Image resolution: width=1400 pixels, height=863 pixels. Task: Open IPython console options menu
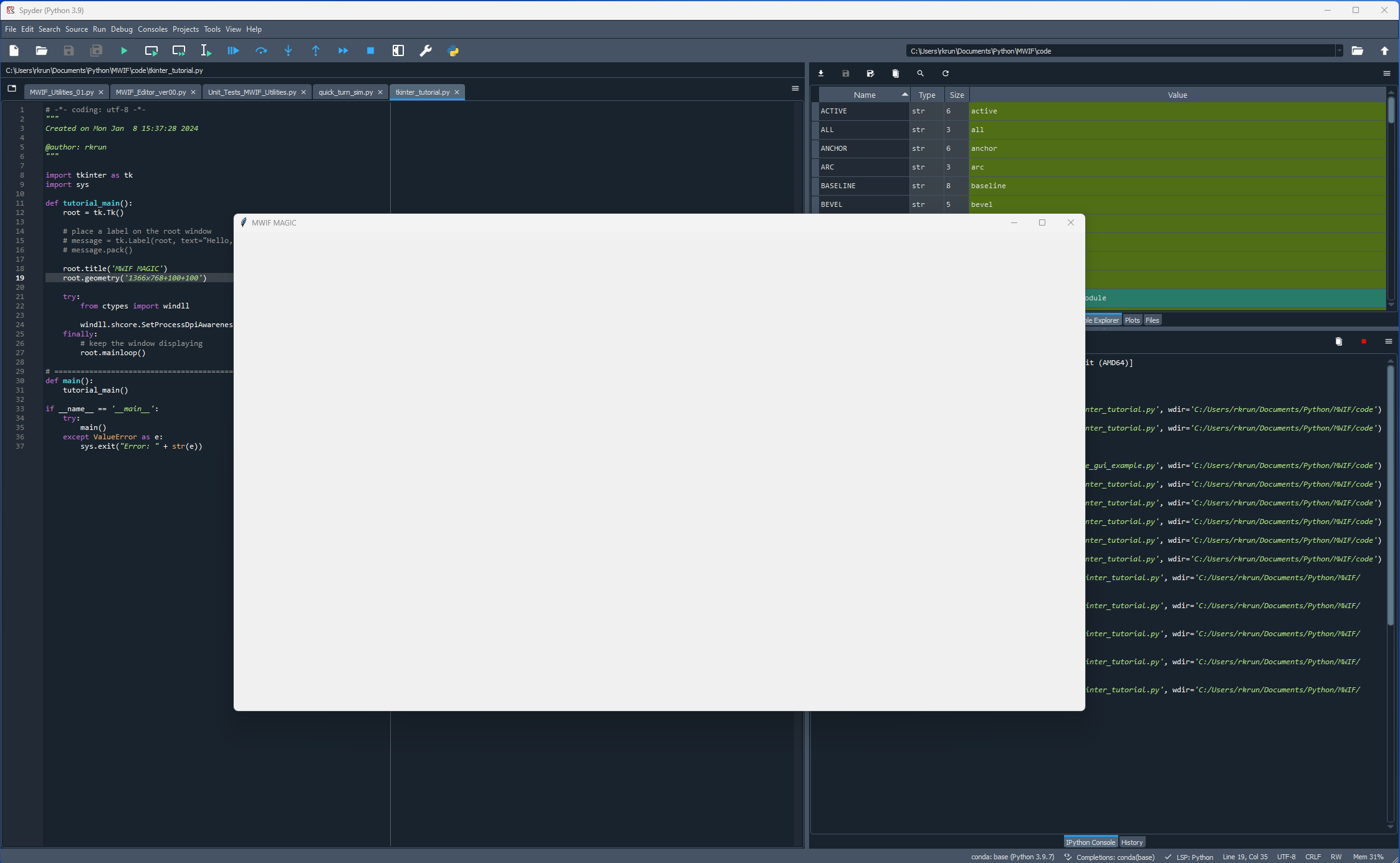click(x=1389, y=341)
